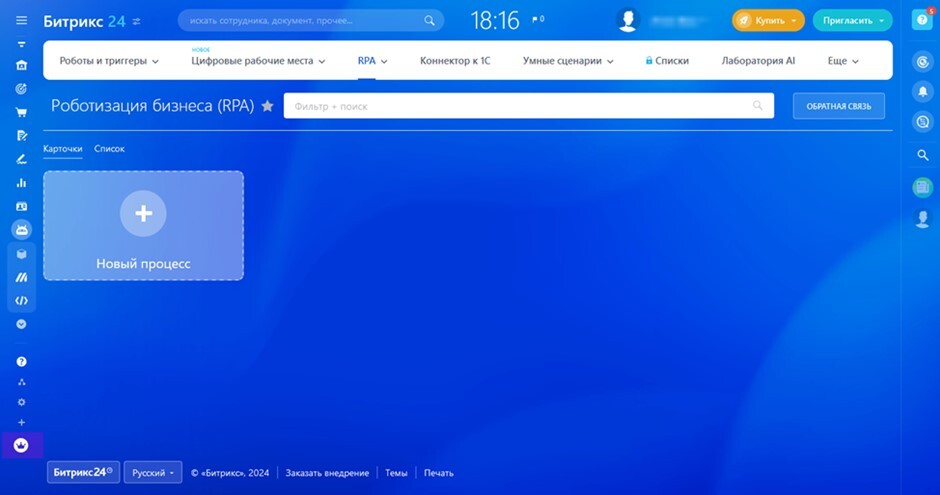
Task: Open Лаборатория AI menu item
Action: (x=758, y=61)
